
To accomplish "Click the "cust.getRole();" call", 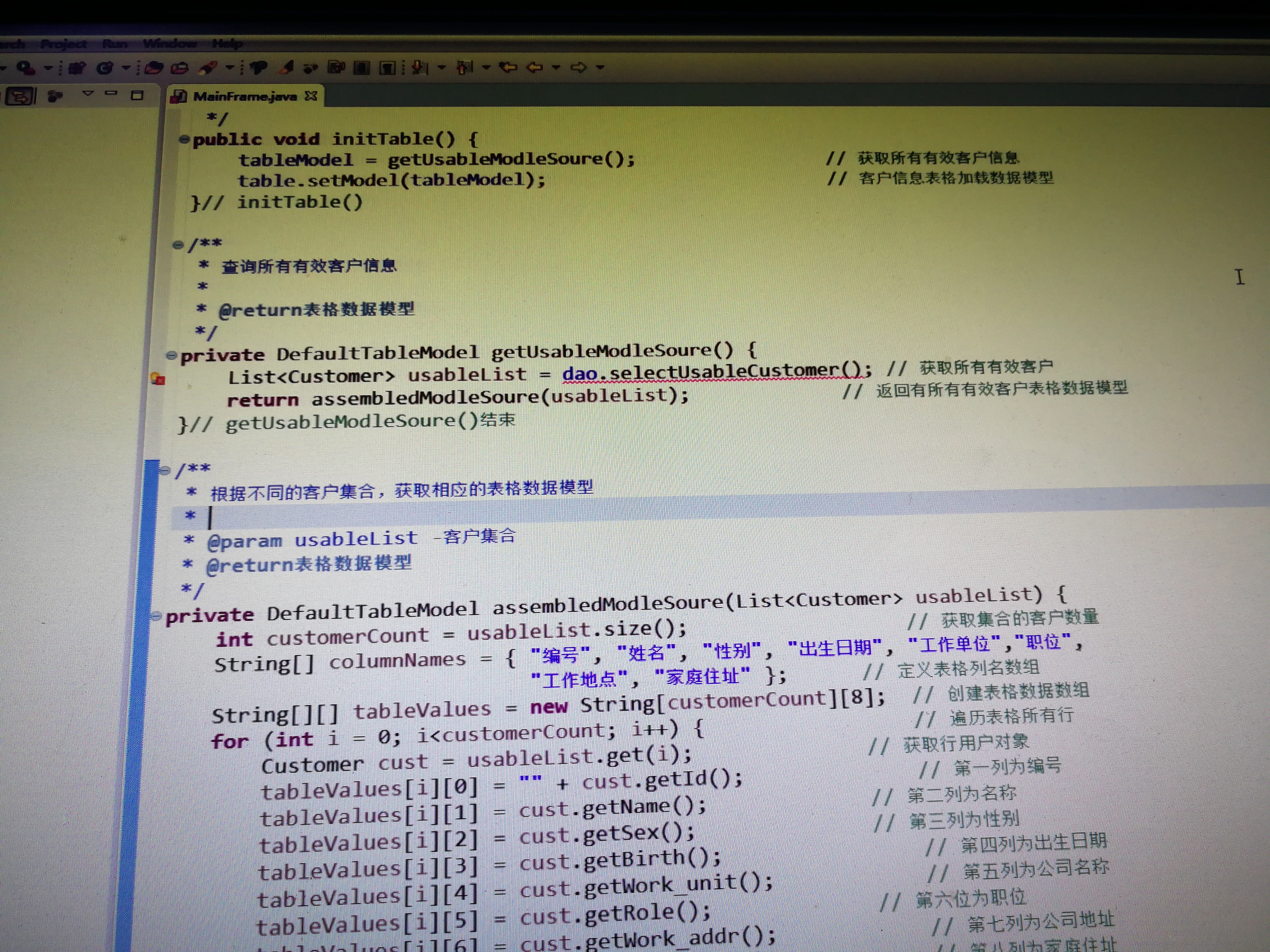I will coord(615,914).
